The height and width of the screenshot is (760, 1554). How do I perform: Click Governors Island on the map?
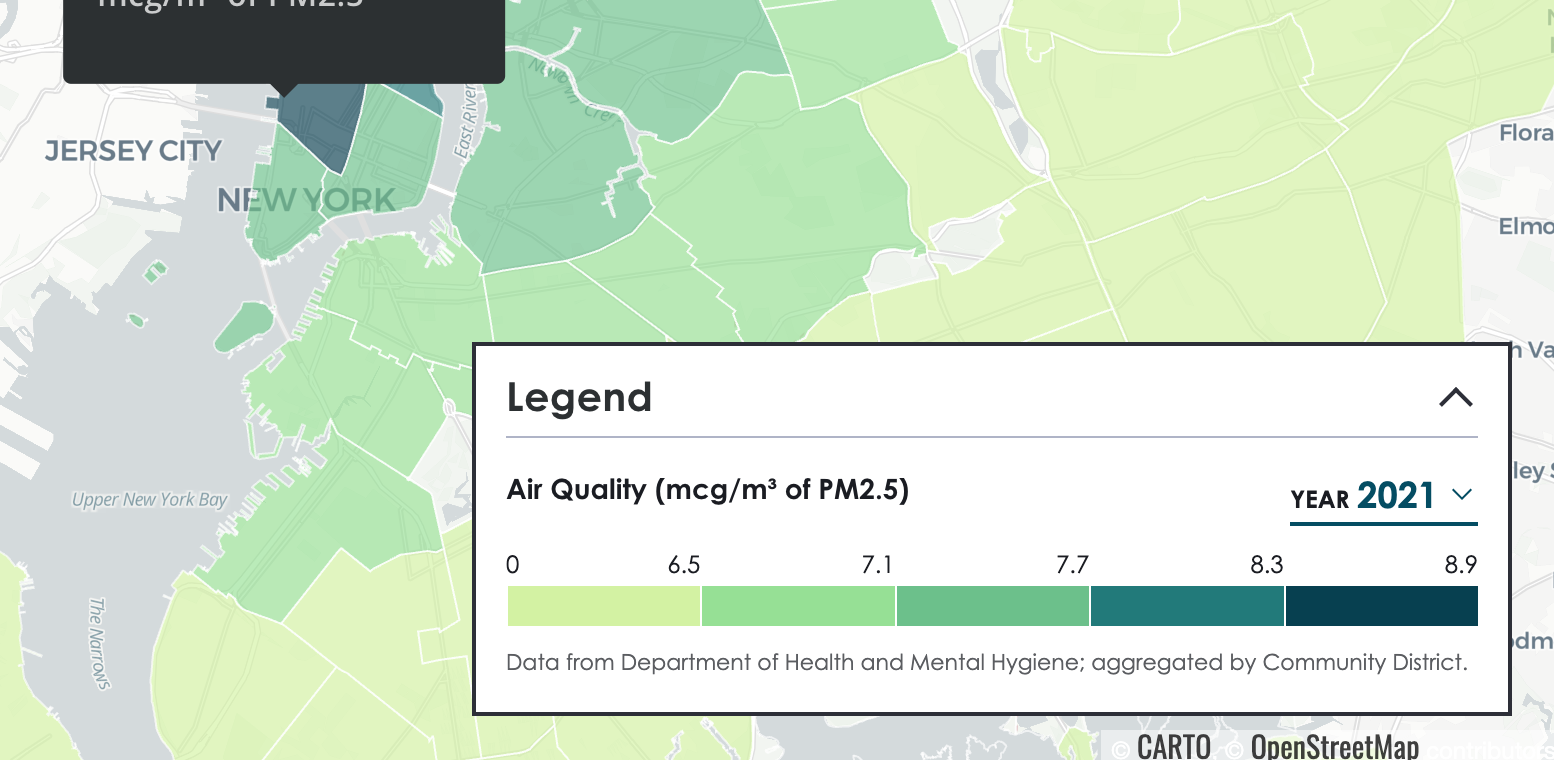[243, 327]
